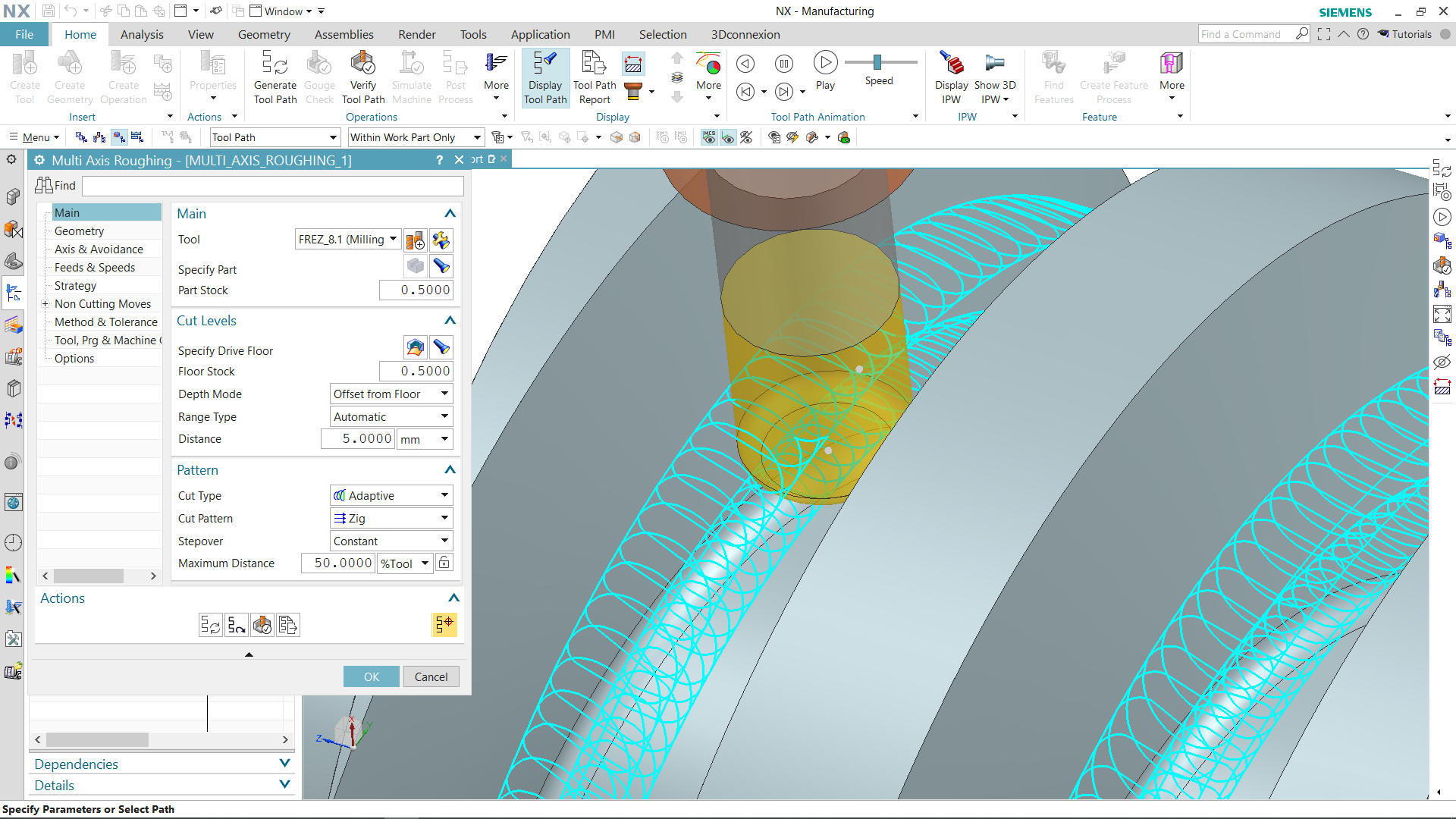This screenshot has height=819, width=1456.
Task: Open the Render ribbon tab
Action: point(417,34)
